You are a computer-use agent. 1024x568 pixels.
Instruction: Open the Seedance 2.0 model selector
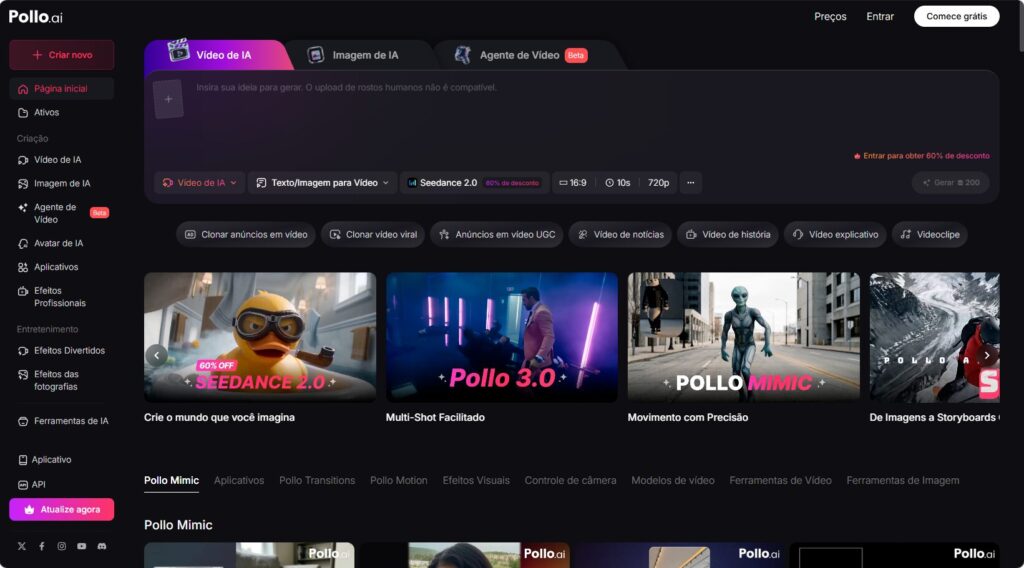coord(474,183)
